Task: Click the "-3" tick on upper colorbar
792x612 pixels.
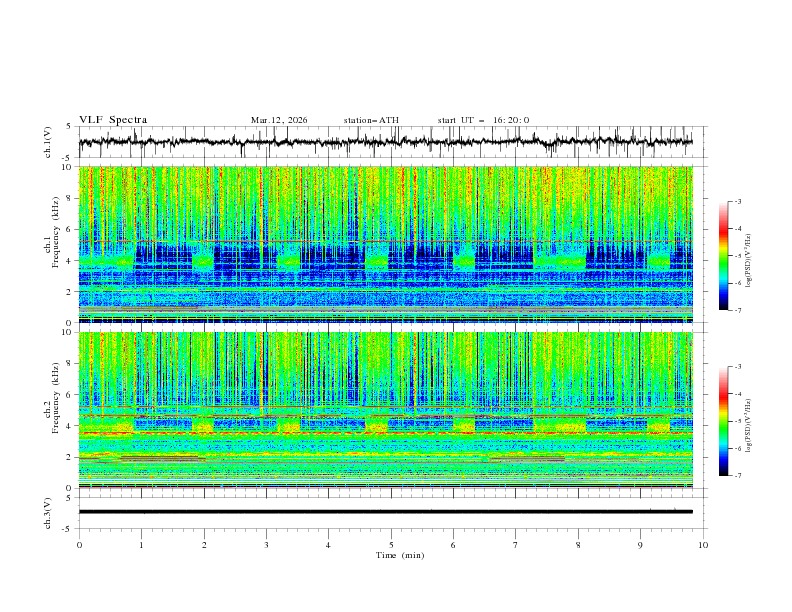Action: 738,201
